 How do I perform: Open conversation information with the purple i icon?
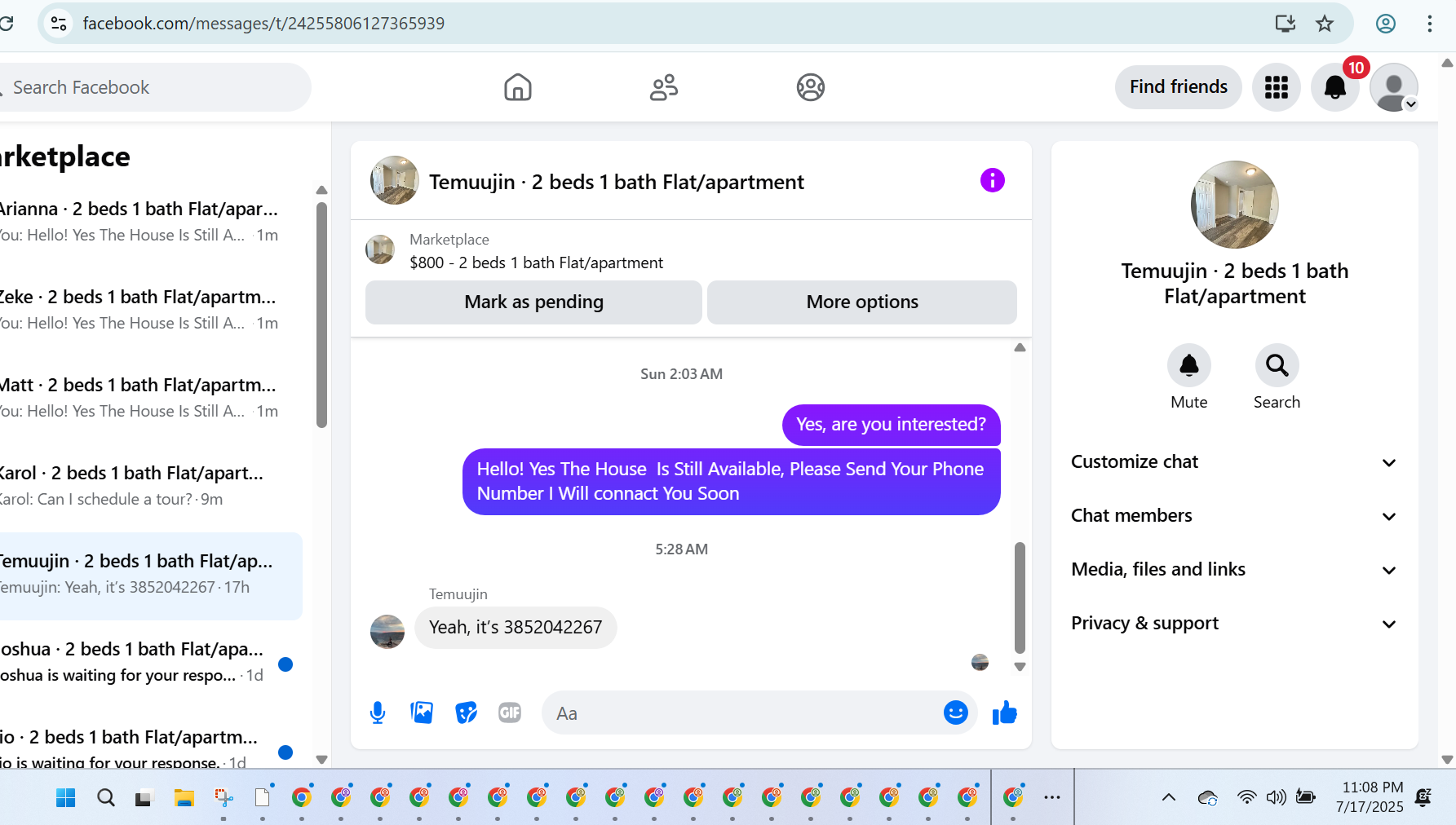tap(993, 180)
